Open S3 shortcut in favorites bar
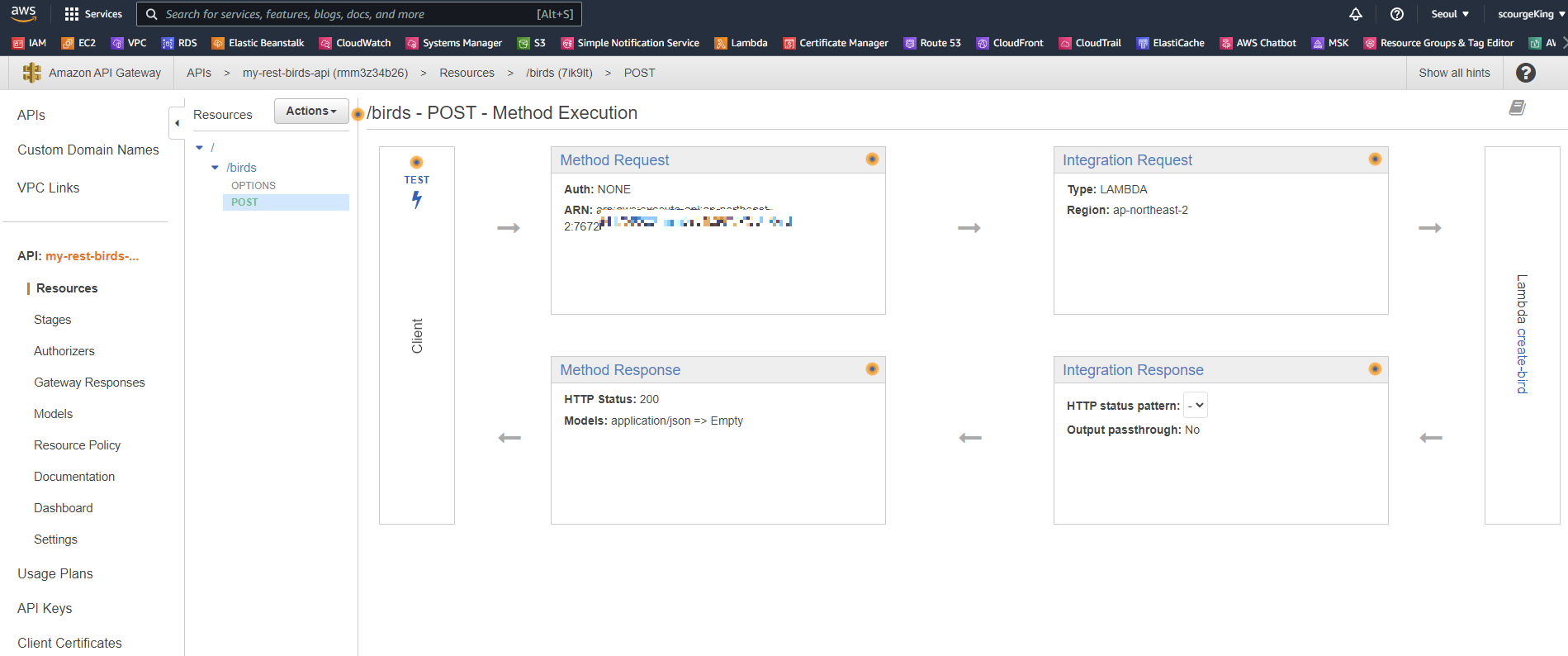The height and width of the screenshot is (656, 1568). point(531,43)
